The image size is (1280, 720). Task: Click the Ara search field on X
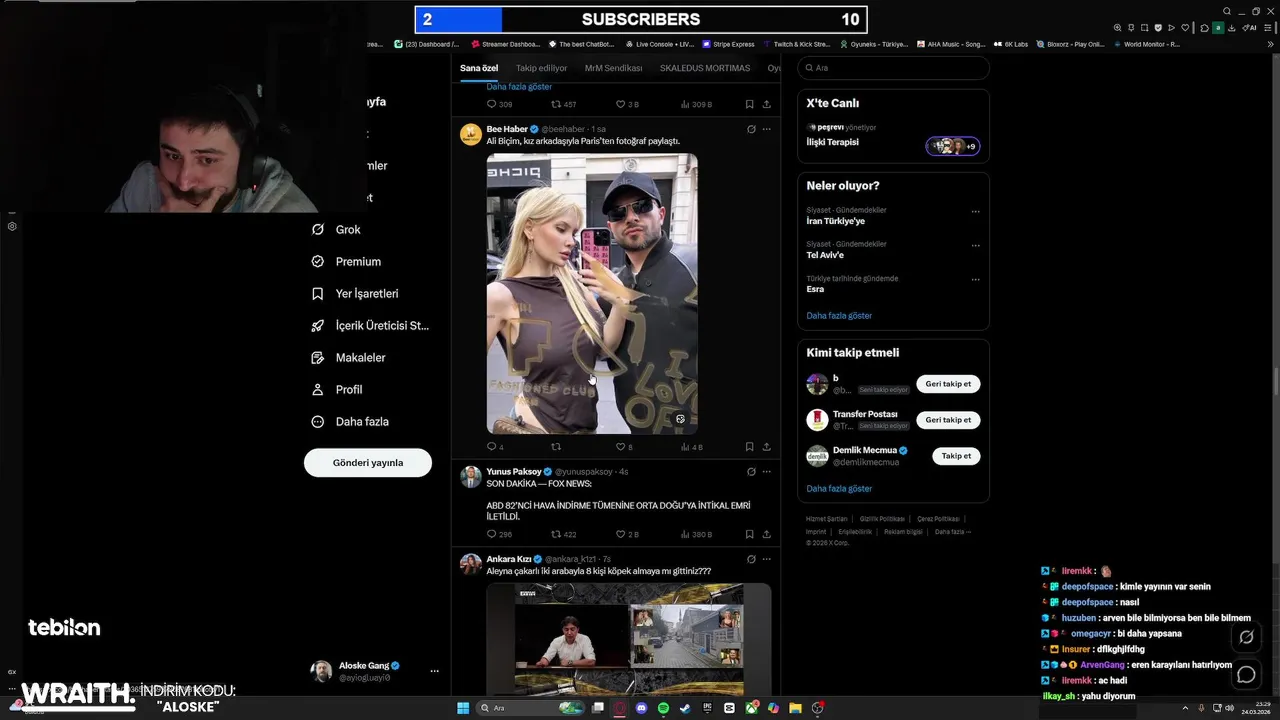pos(893,68)
